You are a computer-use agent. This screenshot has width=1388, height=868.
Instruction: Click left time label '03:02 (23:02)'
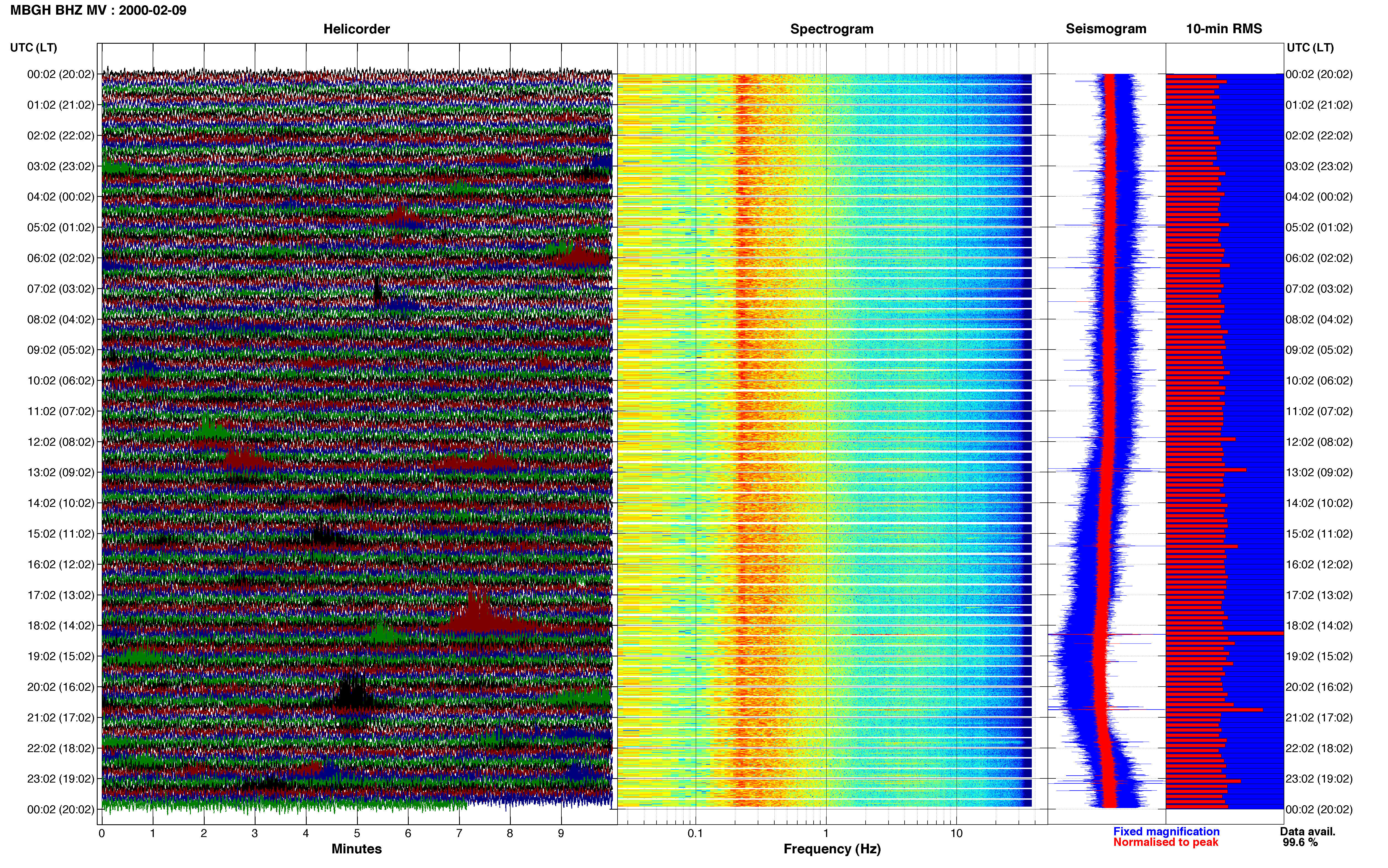[x=61, y=166]
